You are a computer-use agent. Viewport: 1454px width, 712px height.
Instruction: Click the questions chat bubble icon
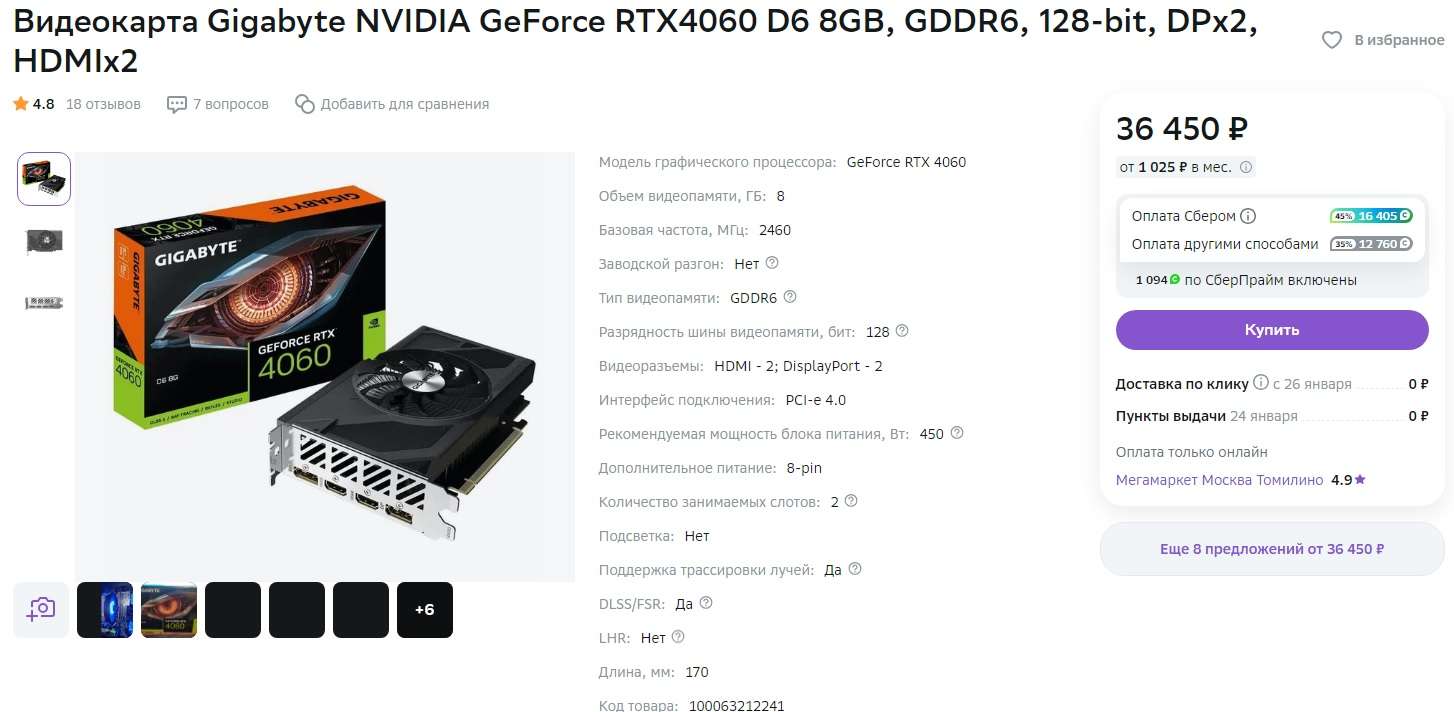pyautogui.click(x=177, y=104)
